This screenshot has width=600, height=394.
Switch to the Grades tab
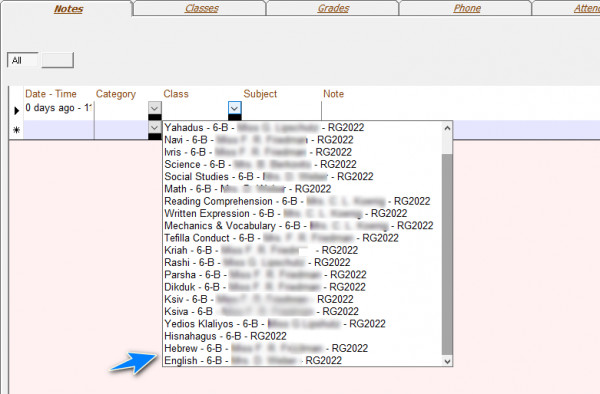coord(333,8)
